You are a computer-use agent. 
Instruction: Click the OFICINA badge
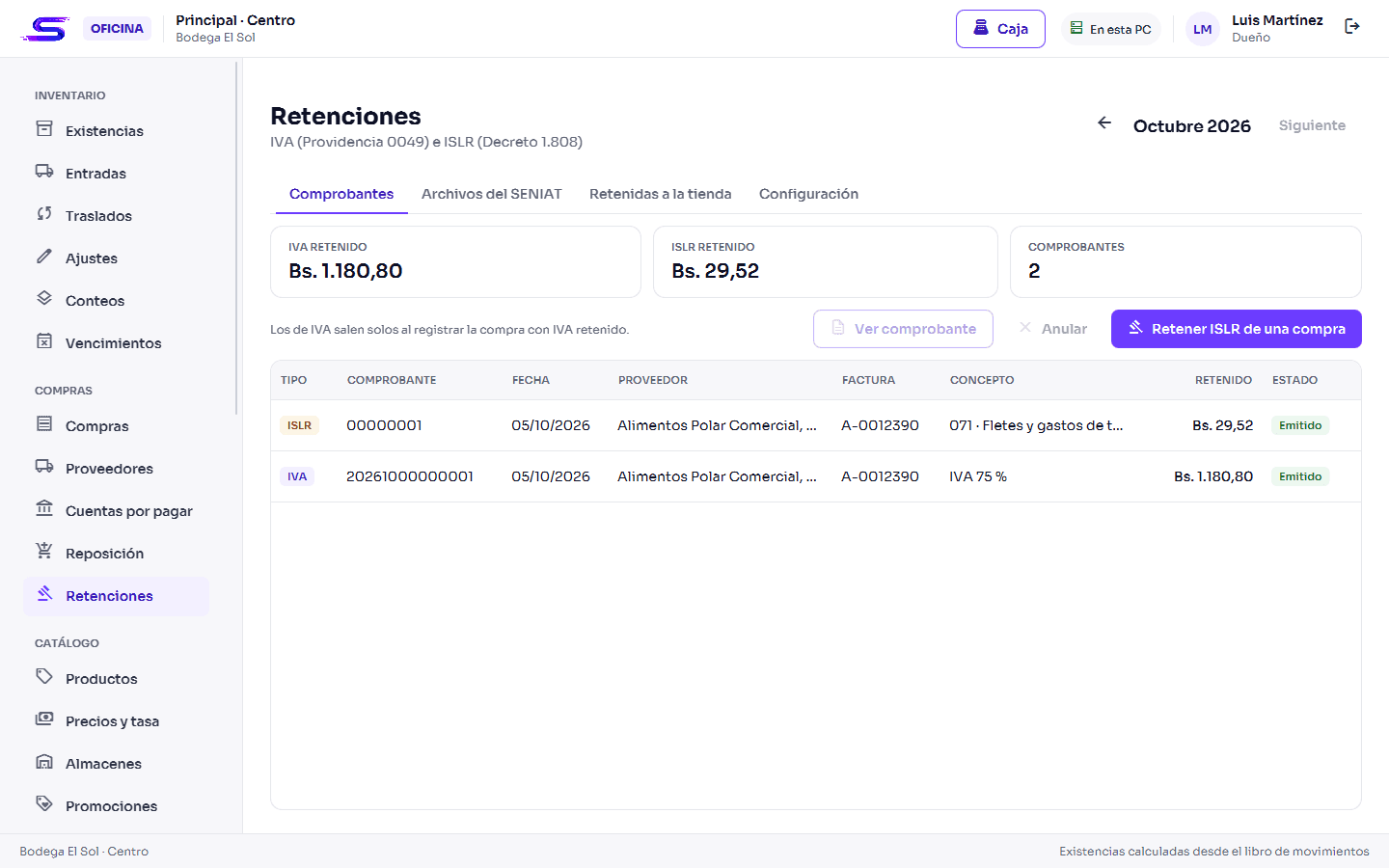117,29
